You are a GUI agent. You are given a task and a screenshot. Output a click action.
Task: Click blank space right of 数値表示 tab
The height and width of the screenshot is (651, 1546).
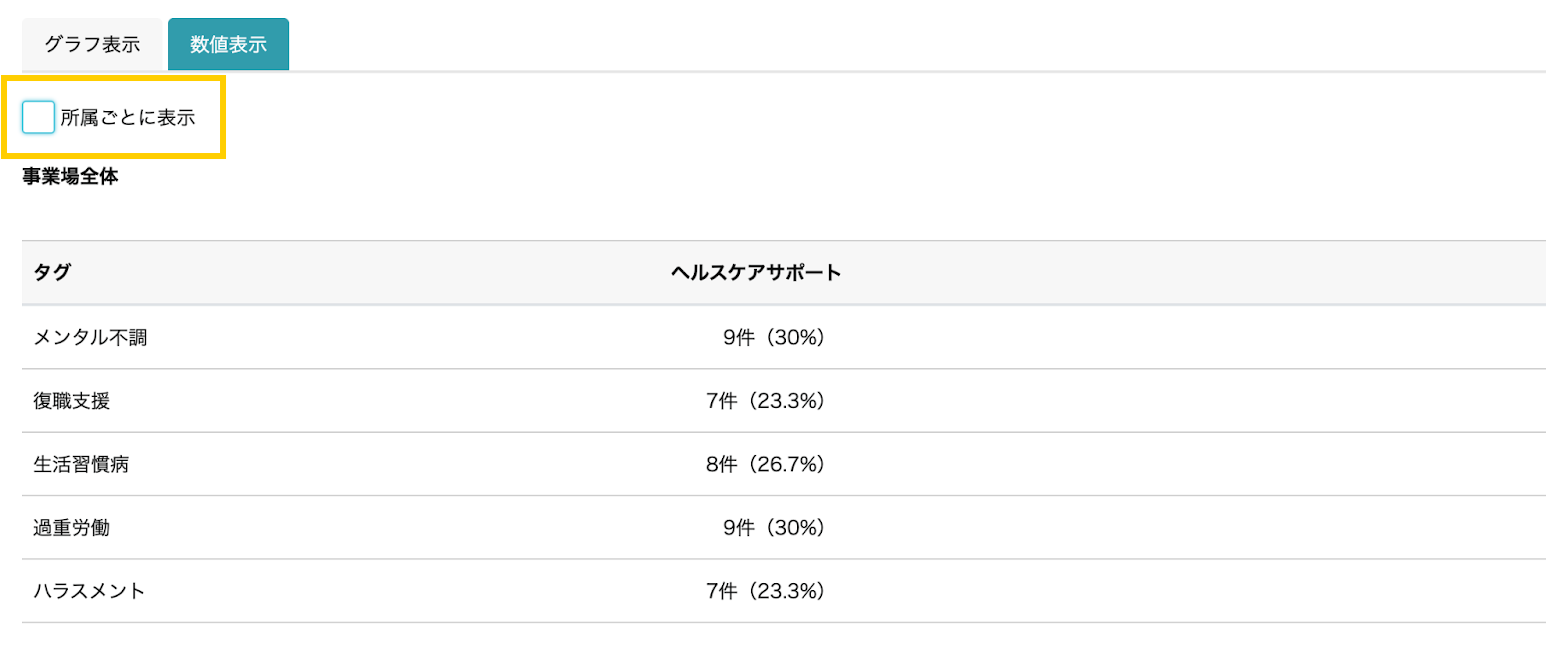(x=917, y=44)
